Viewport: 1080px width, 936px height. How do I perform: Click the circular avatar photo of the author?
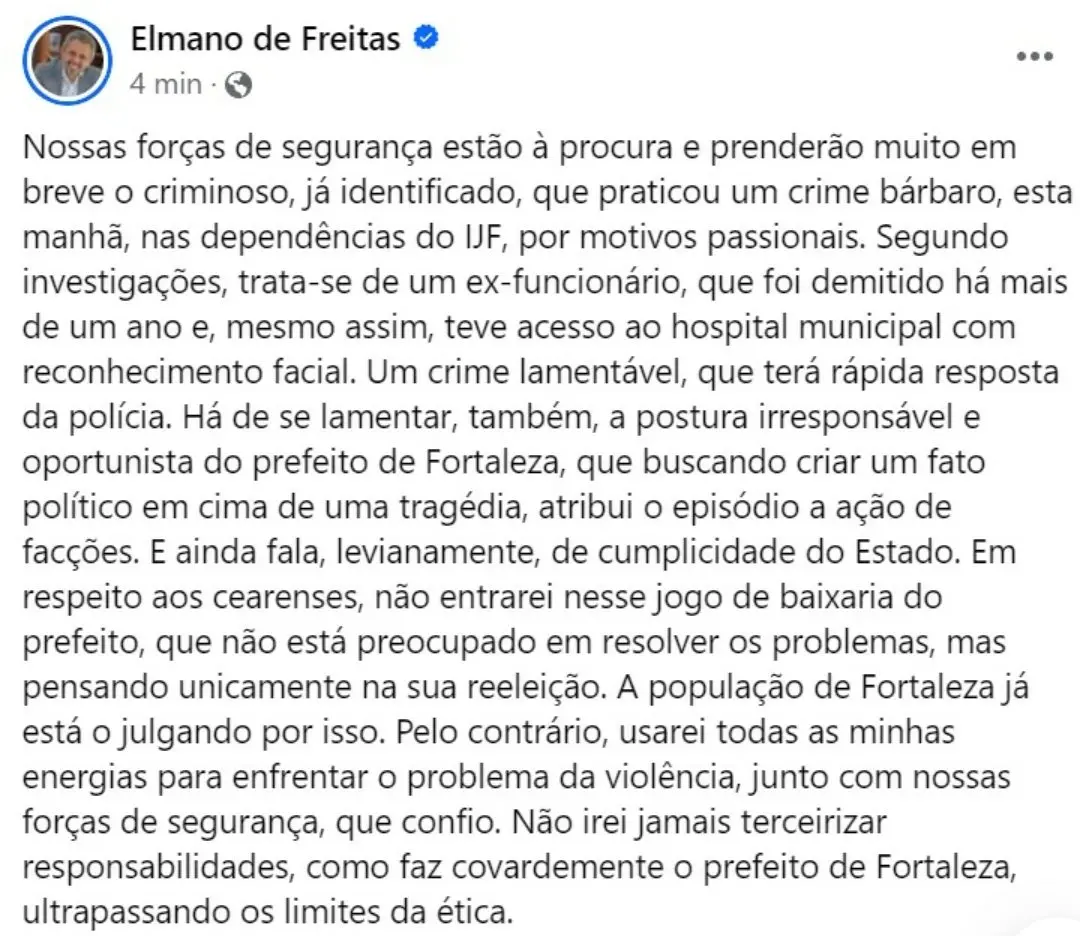65,60
